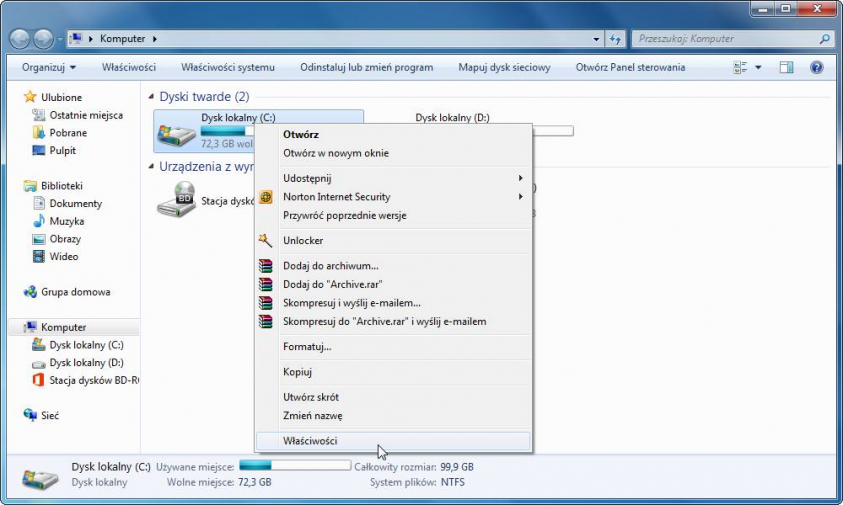Viewport: 843px width, 505px height.
Task: Collapse the Dyski twarde group
Action: (152, 97)
